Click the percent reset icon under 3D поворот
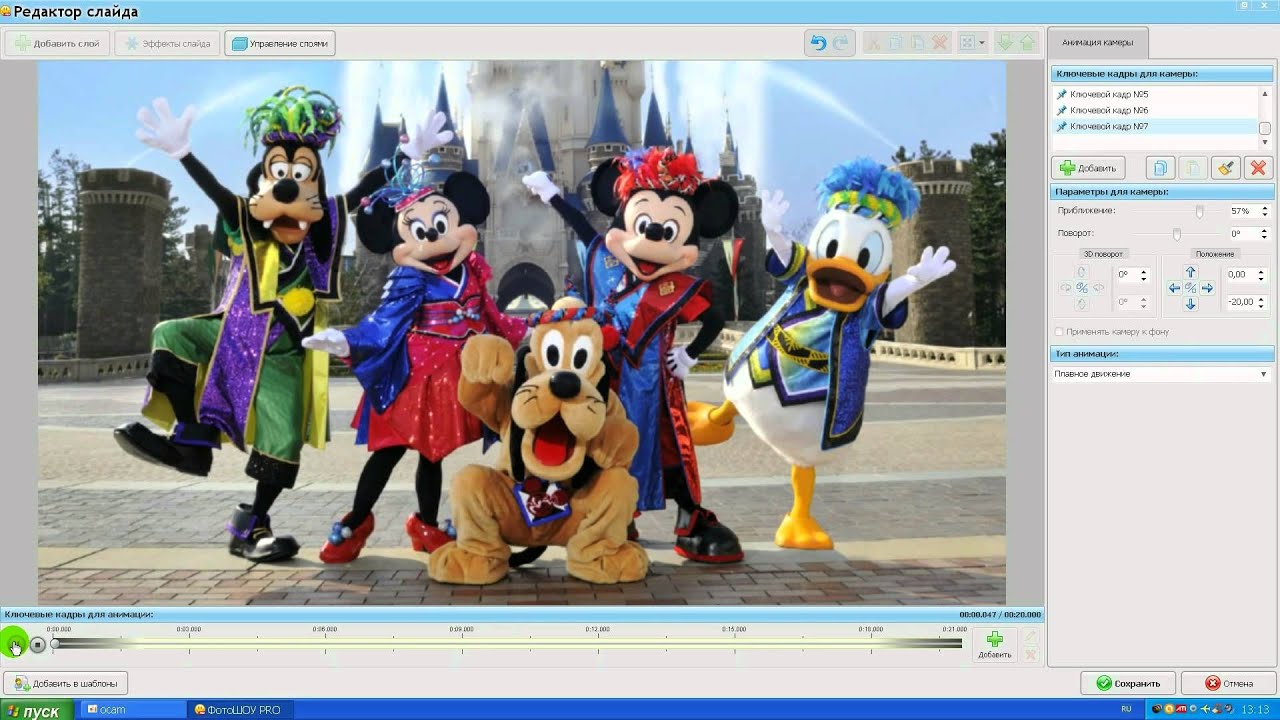Viewport: 1280px width, 720px height. click(x=1081, y=288)
